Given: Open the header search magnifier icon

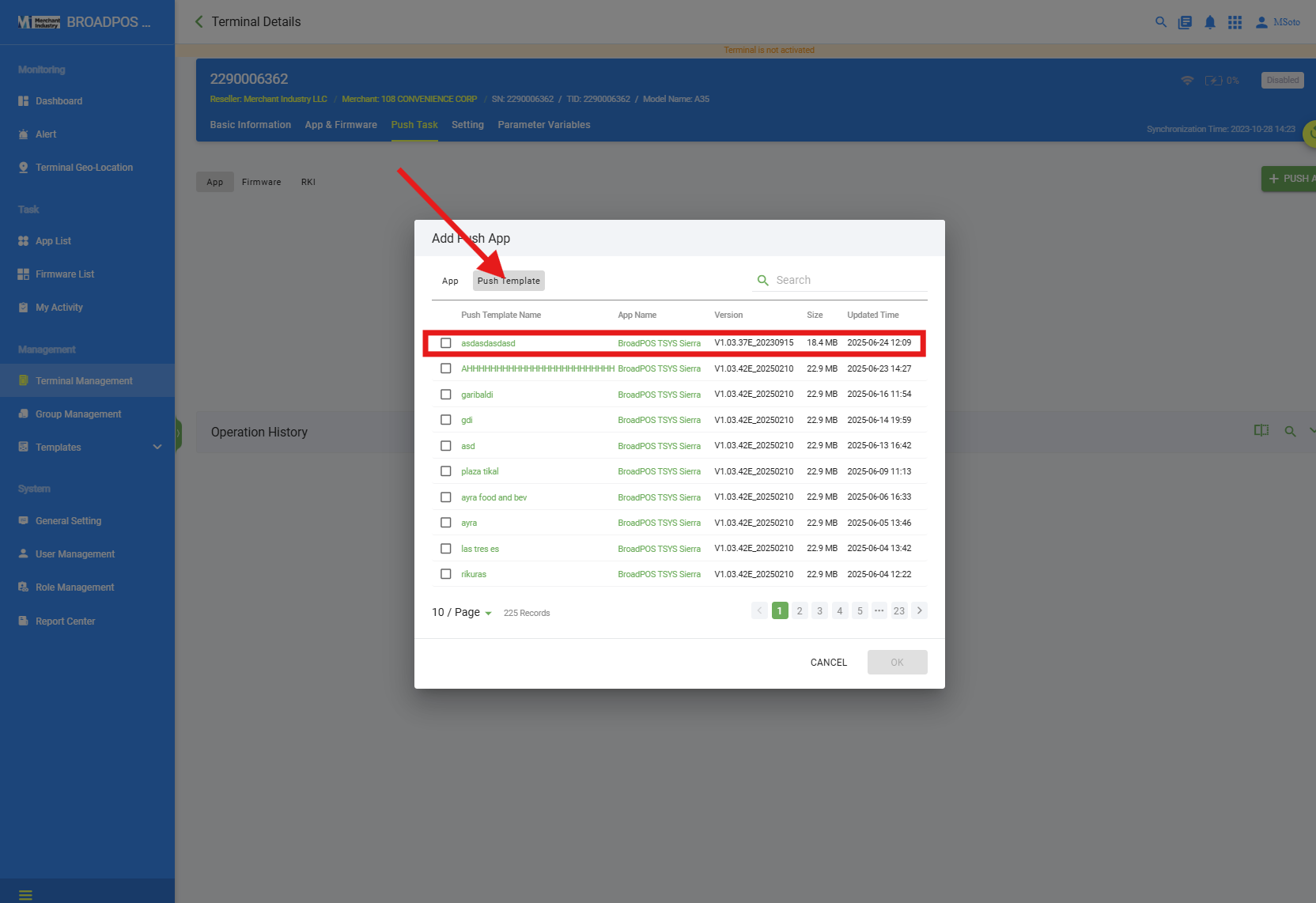Looking at the screenshot, I should pyautogui.click(x=1161, y=22).
